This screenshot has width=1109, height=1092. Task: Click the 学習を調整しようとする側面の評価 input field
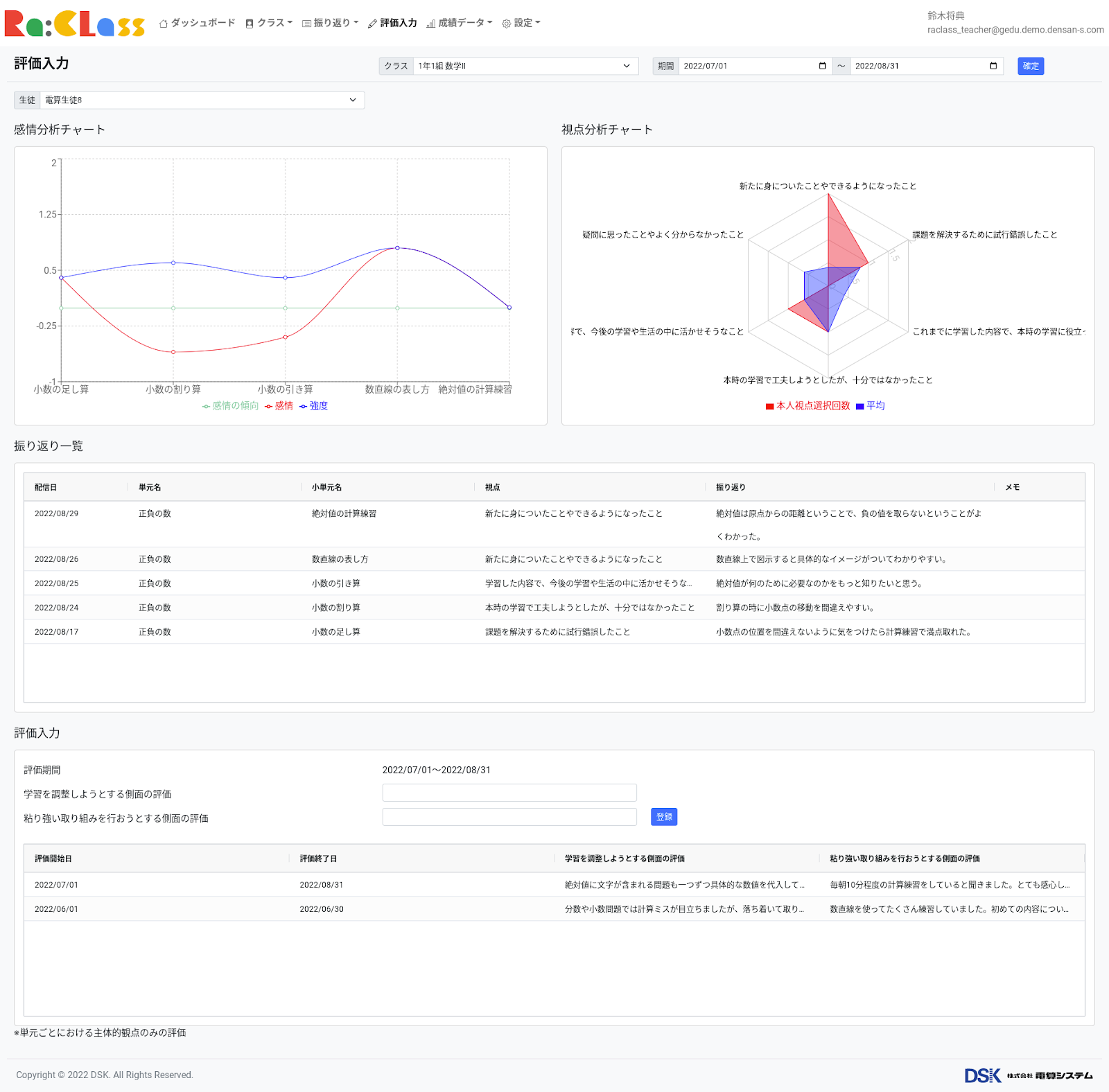pos(509,793)
